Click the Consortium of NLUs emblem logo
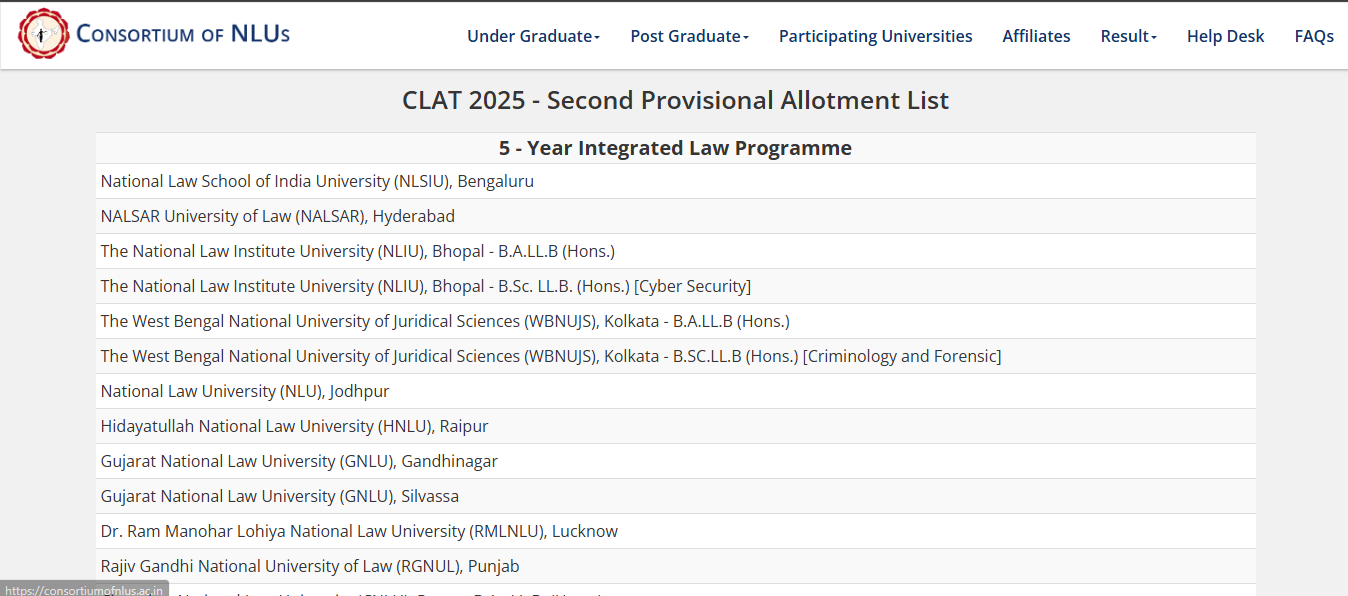Image resolution: width=1348 pixels, height=596 pixels. pos(43,34)
